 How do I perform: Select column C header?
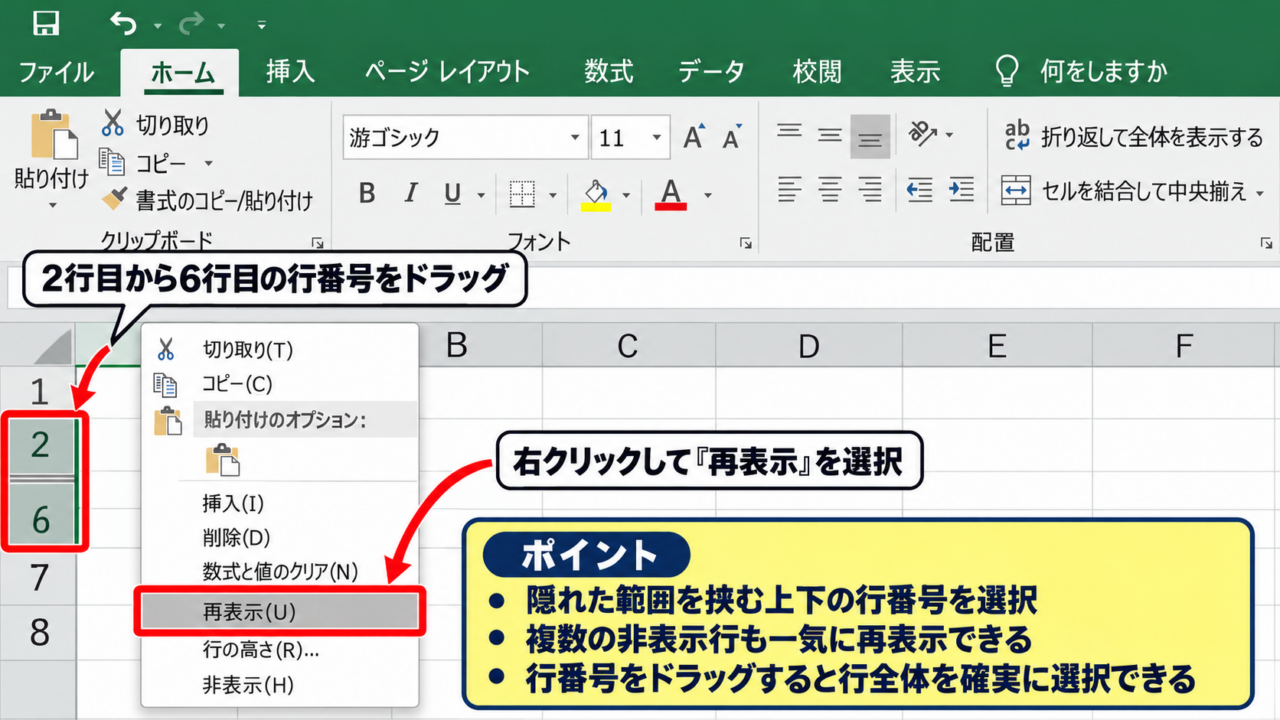tap(628, 346)
